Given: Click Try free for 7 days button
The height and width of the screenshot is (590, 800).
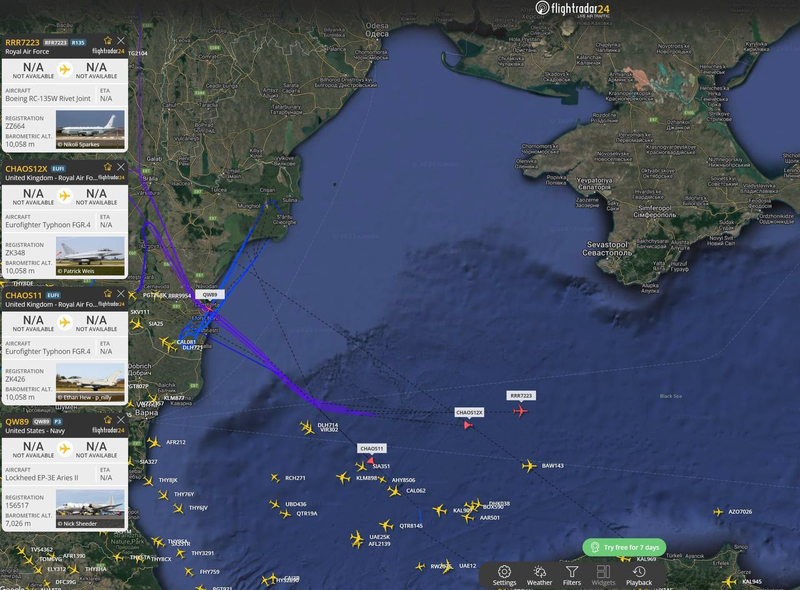Looking at the screenshot, I should 624,547.
